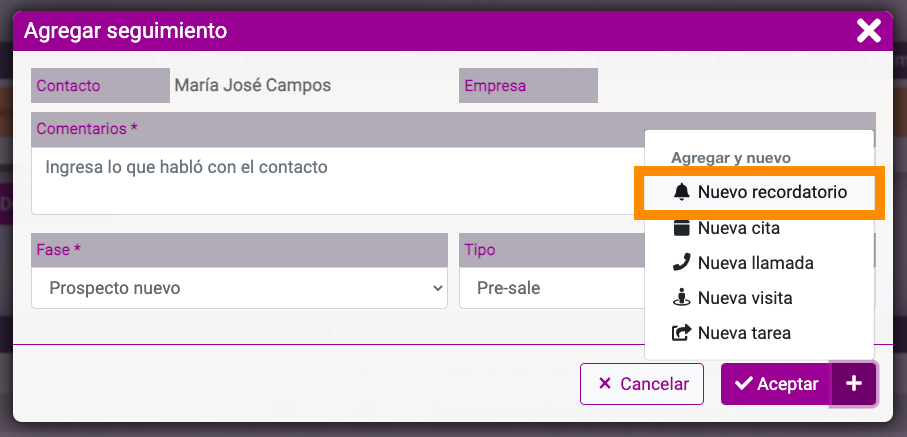The image size is (907, 437).
Task: Toggle the plus split-button next to Aceptar
Action: [x=854, y=384]
